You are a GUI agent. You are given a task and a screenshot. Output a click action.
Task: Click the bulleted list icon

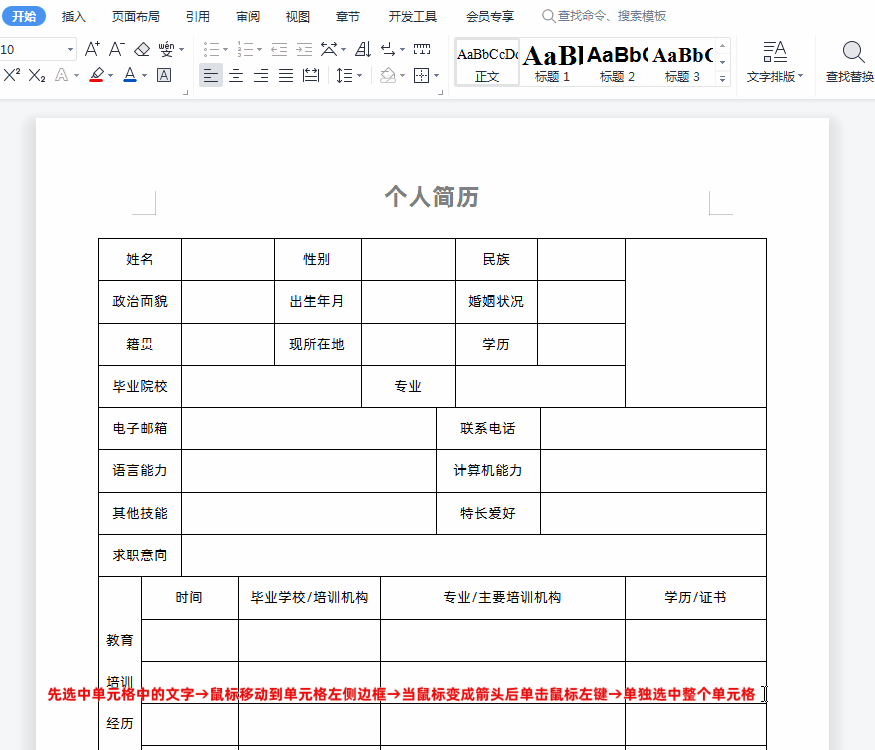(x=211, y=49)
